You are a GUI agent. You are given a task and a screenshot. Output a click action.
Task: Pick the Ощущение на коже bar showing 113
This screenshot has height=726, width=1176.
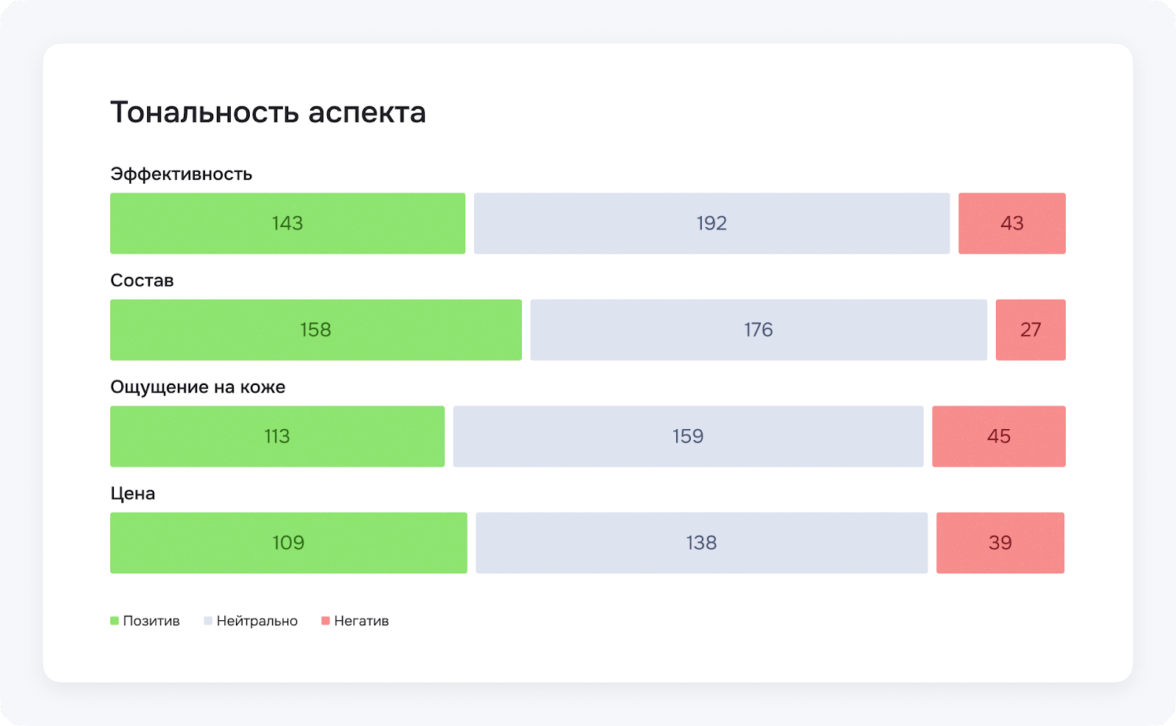[277, 436]
